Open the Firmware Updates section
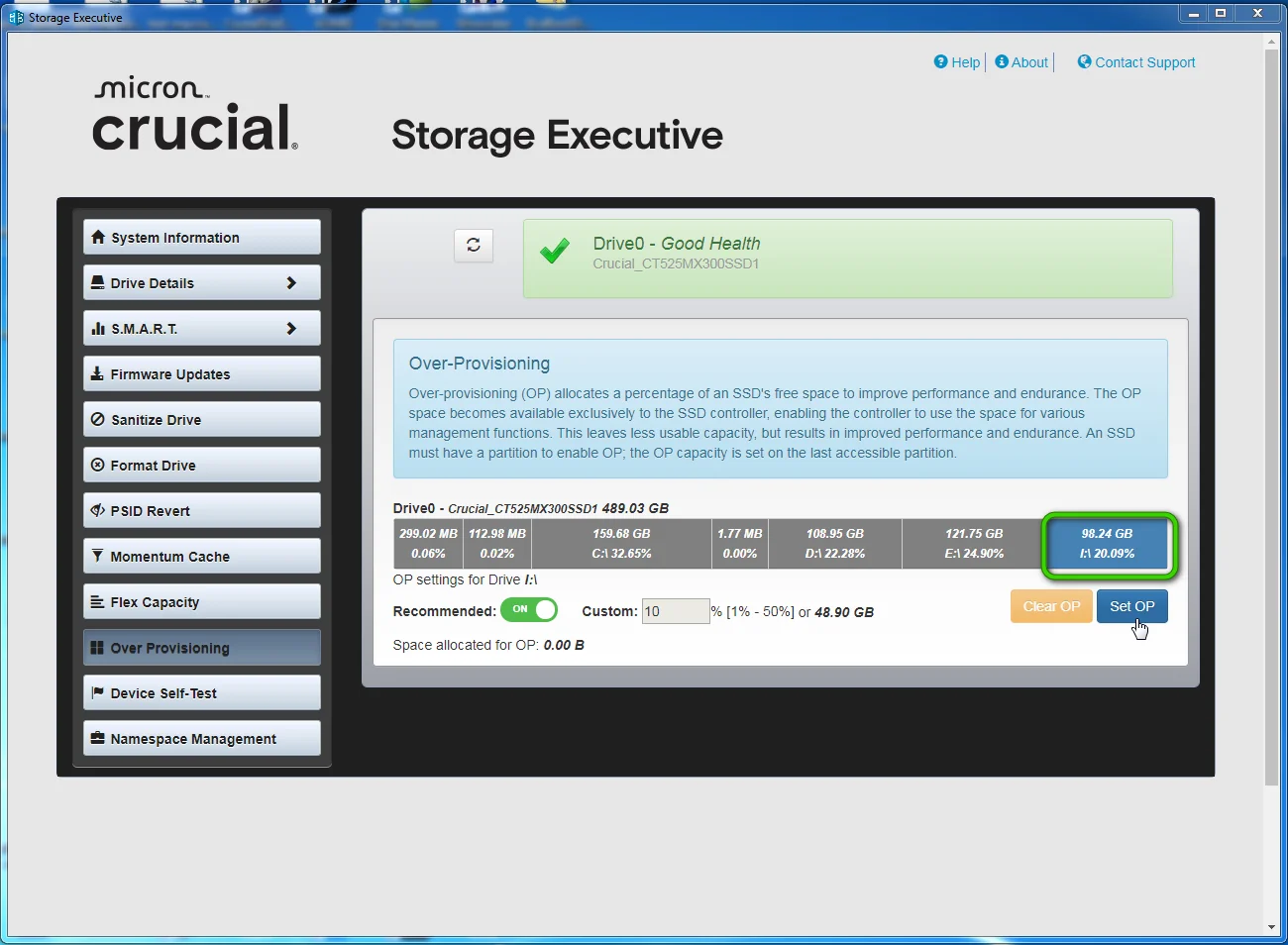Viewport: 1288px width, 945px height. click(202, 374)
